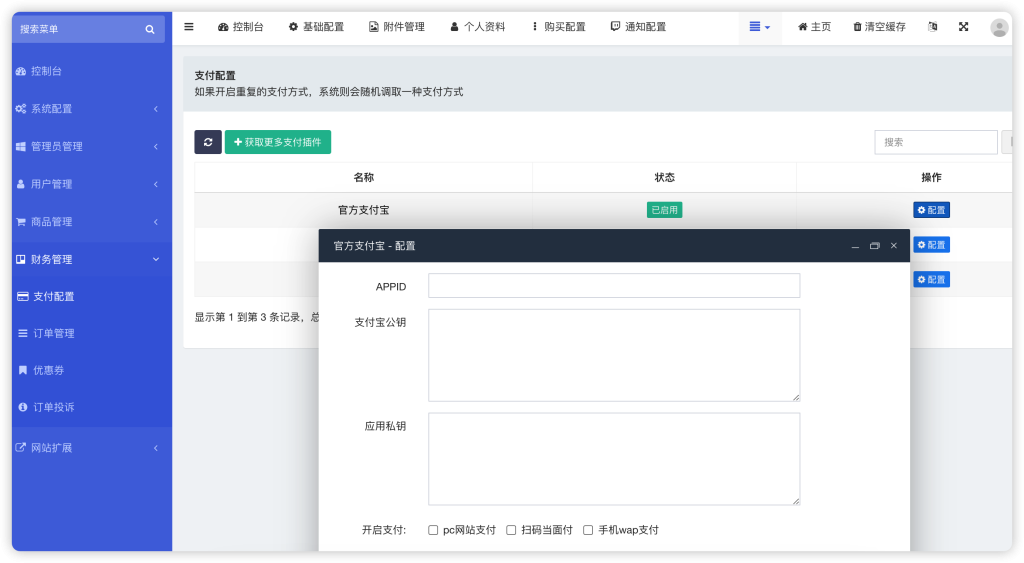Click the 已启用 status badge

(664, 210)
